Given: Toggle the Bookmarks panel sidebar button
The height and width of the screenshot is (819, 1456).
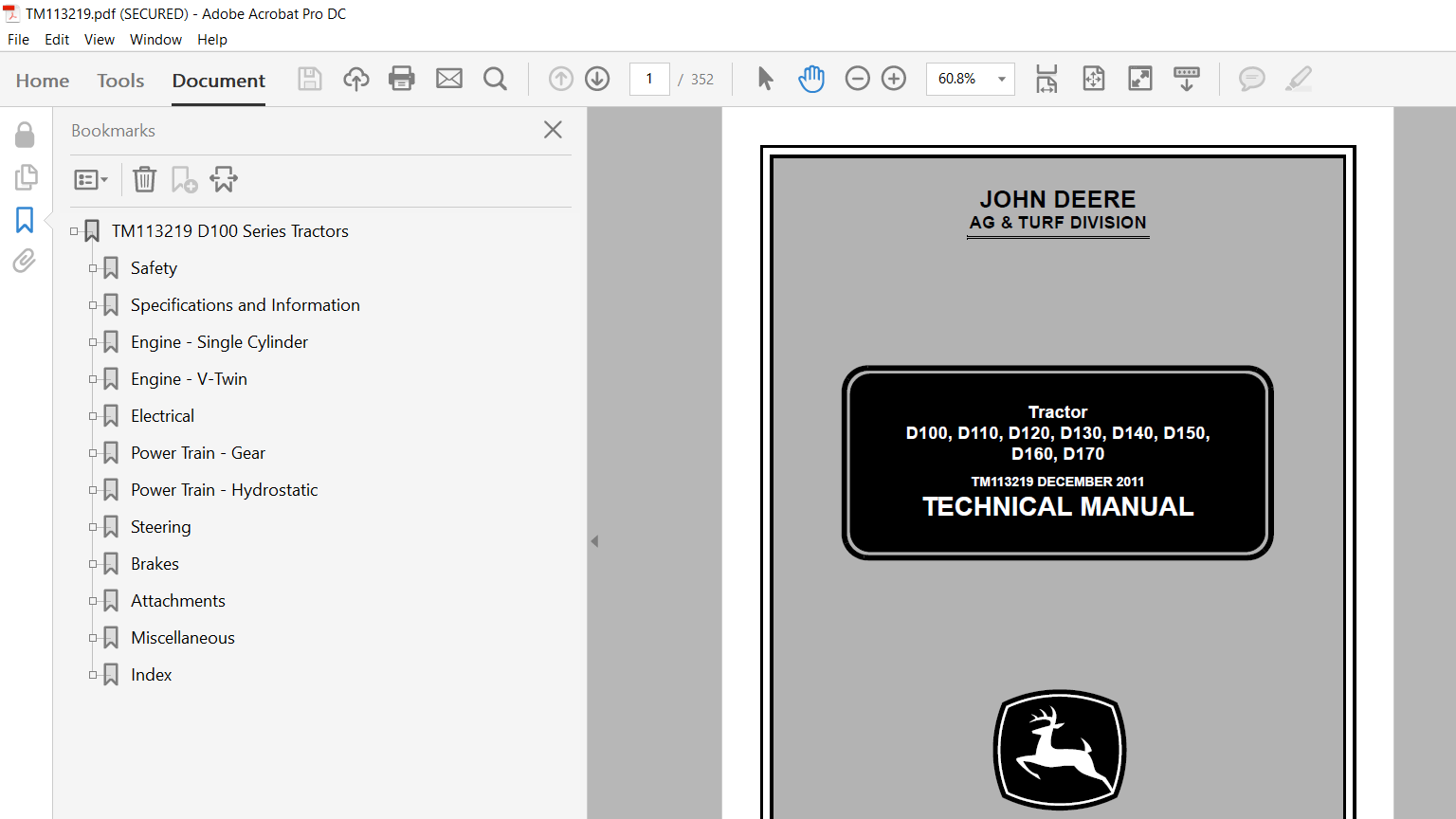Looking at the screenshot, I should coord(25,220).
